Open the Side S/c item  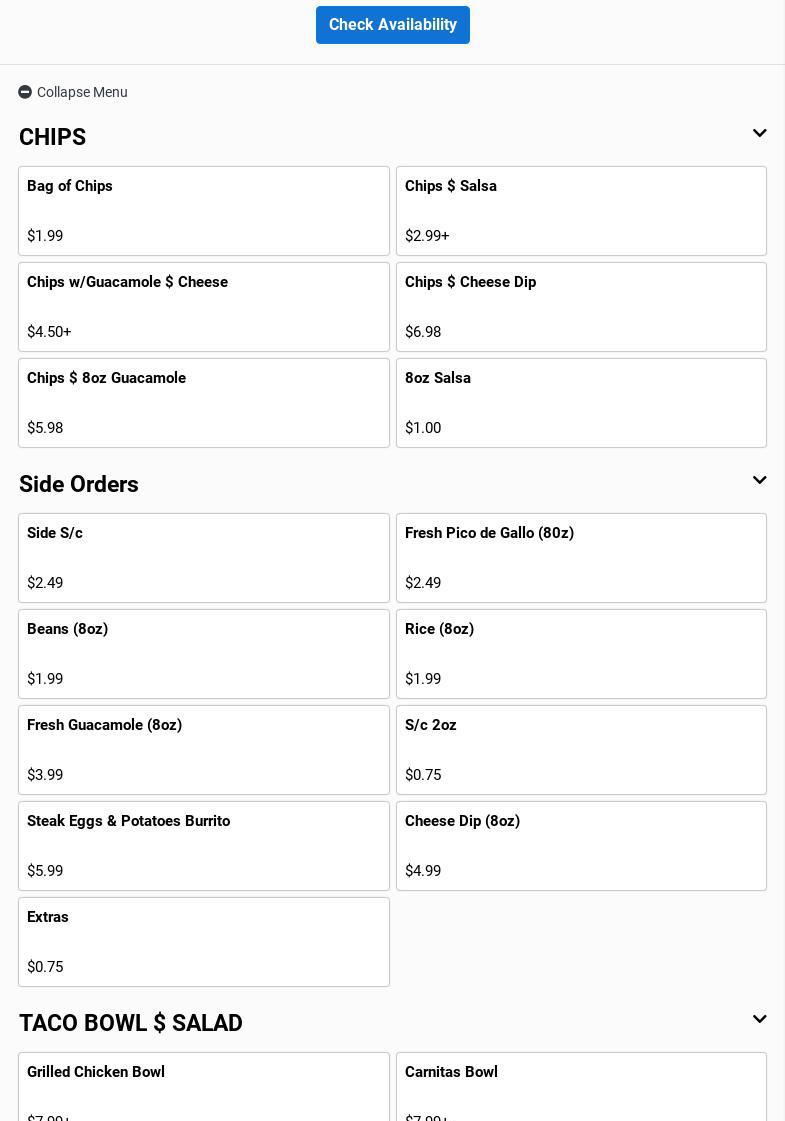coord(204,558)
